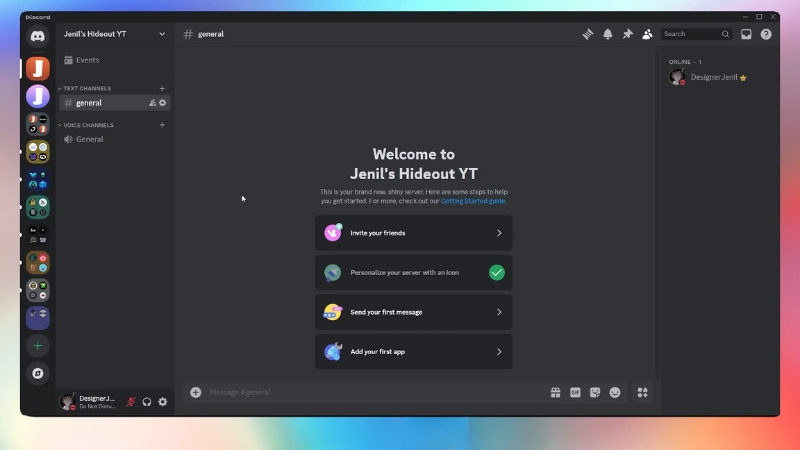Screen dimensions: 800x450
Task: Open the Getting Started guide link
Action: pos(472,201)
